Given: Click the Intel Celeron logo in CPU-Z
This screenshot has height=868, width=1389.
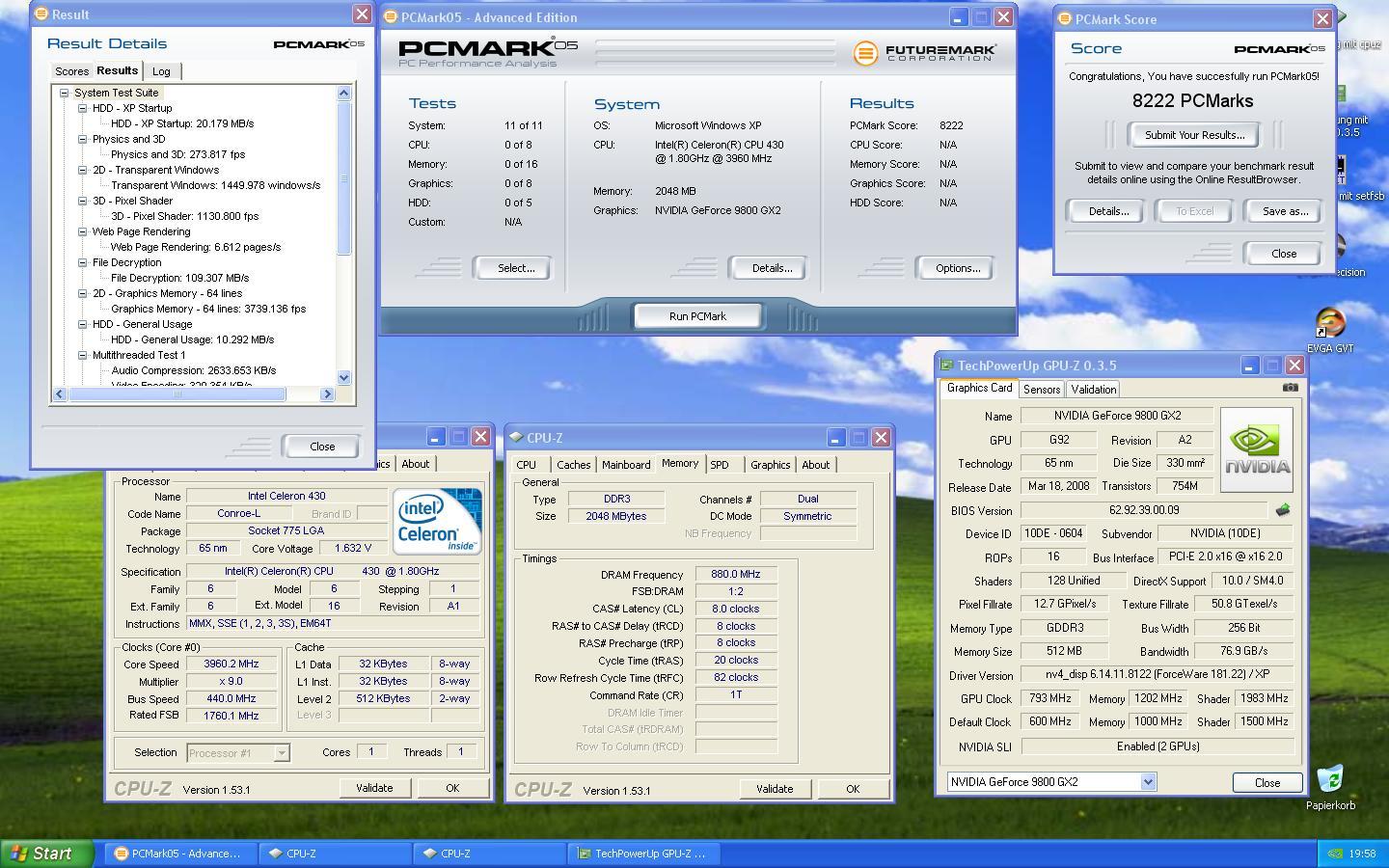Looking at the screenshot, I should pyautogui.click(x=437, y=521).
